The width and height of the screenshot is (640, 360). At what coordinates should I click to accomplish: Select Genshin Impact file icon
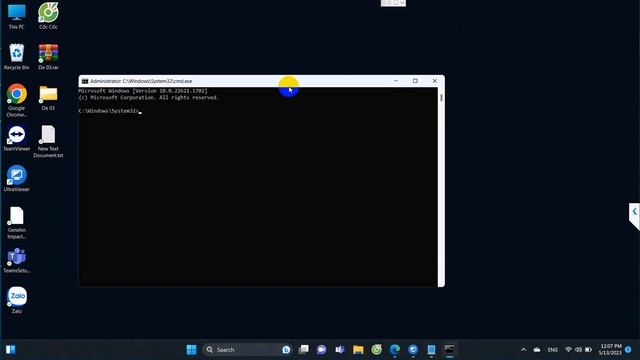pyautogui.click(x=16, y=223)
